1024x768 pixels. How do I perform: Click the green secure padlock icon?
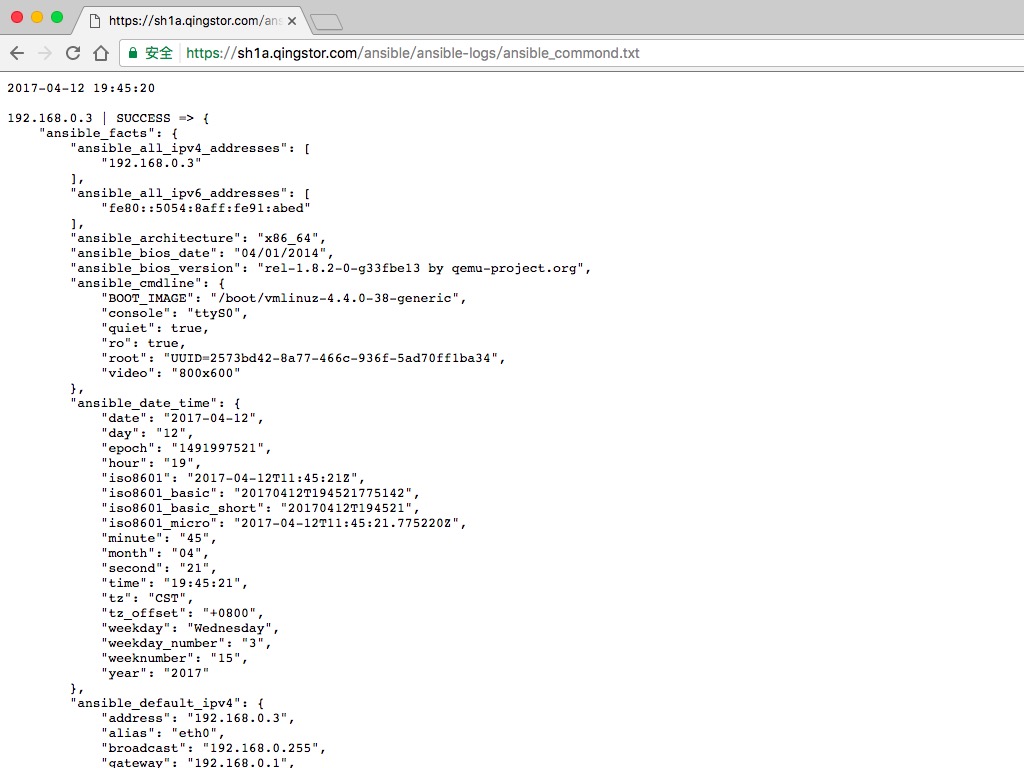pyautogui.click(x=133, y=53)
